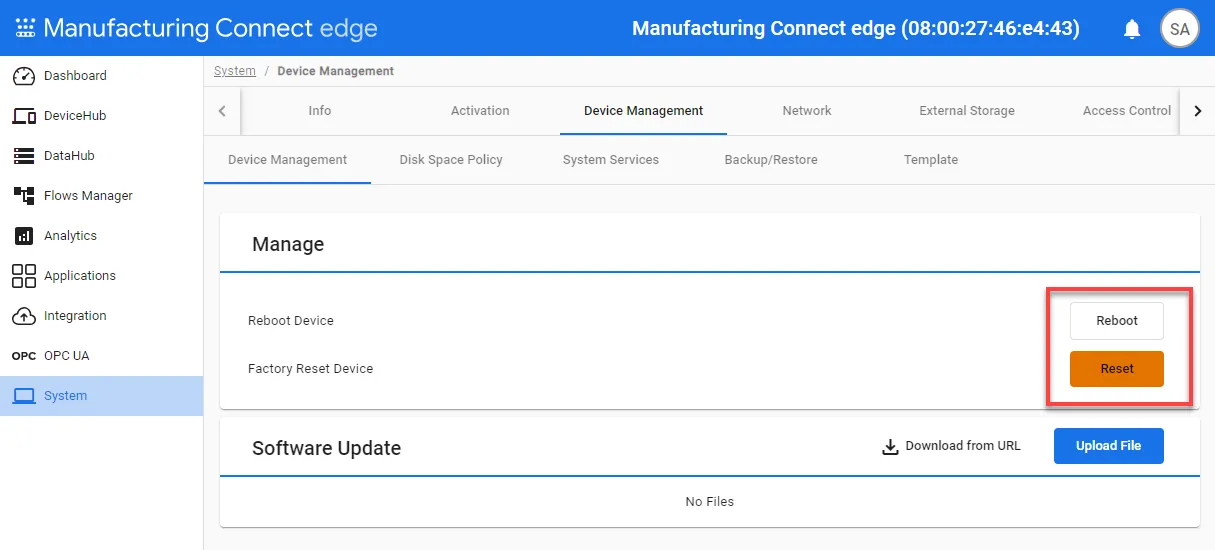Switch to the External Storage tab
Image resolution: width=1215 pixels, height=550 pixels.
tap(967, 111)
